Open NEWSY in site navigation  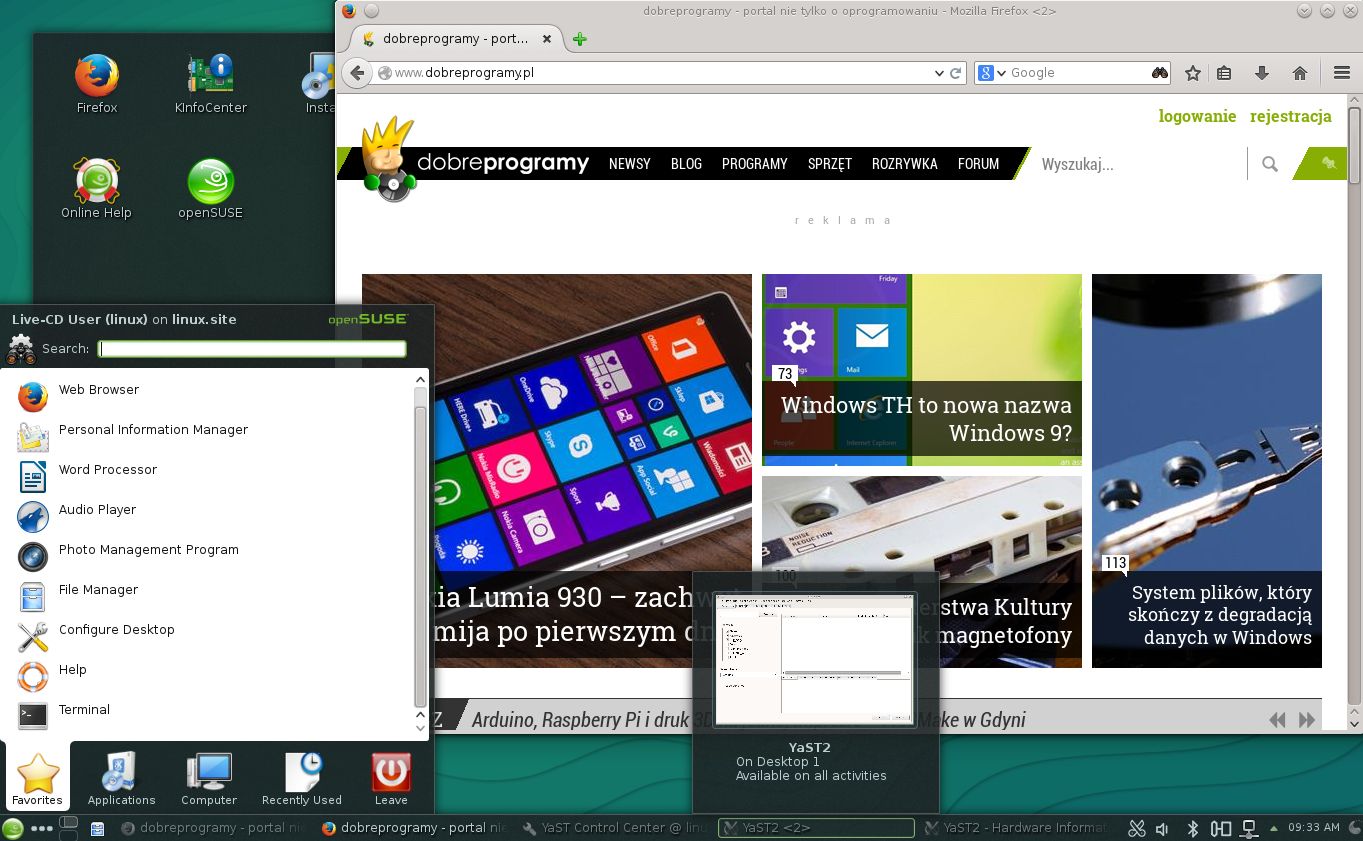coord(630,164)
